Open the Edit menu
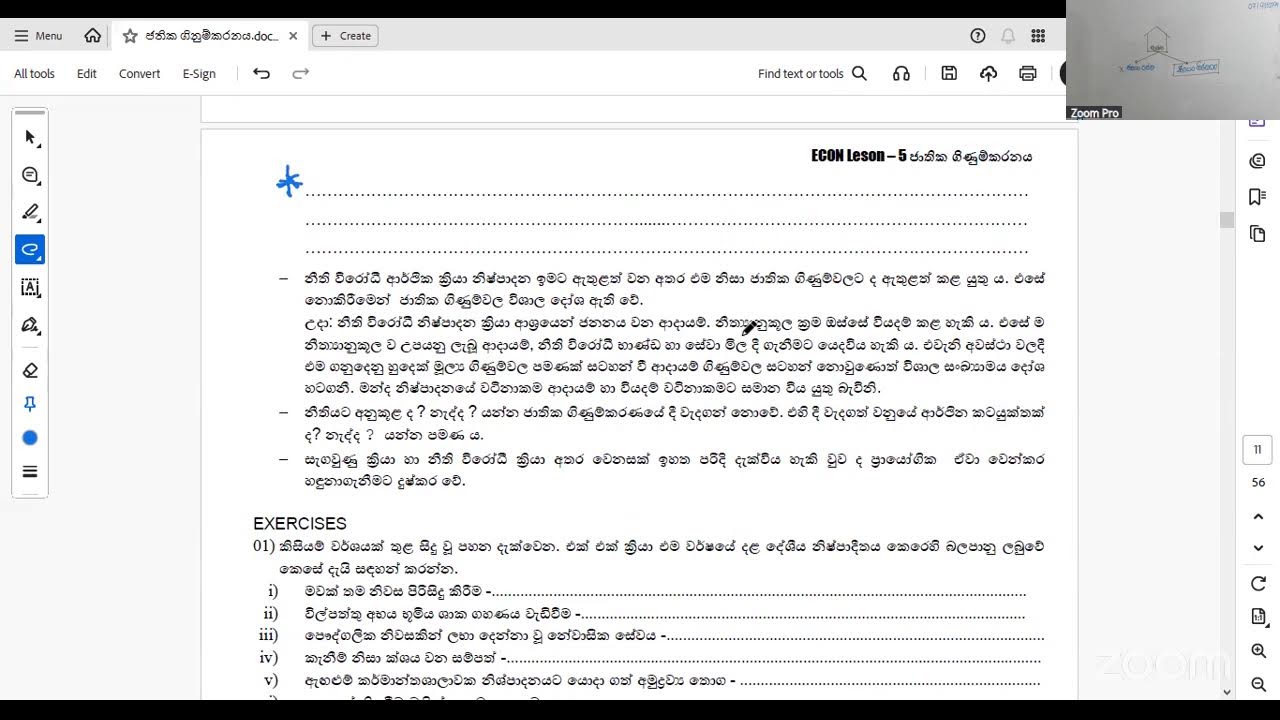1280x720 pixels. click(x=87, y=73)
